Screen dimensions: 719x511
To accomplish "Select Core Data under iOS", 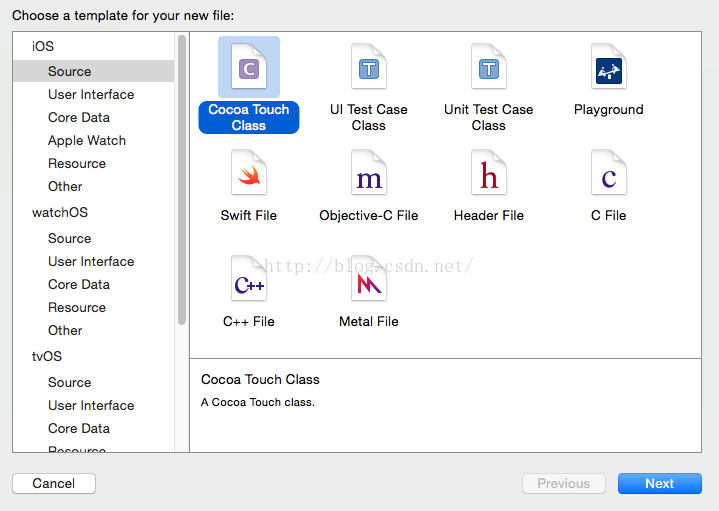I will point(79,117).
